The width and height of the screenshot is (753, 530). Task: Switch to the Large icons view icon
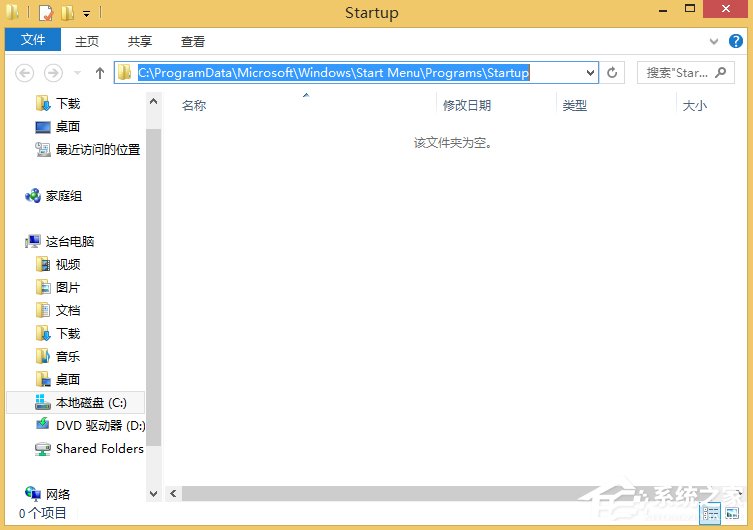pyautogui.click(x=733, y=513)
